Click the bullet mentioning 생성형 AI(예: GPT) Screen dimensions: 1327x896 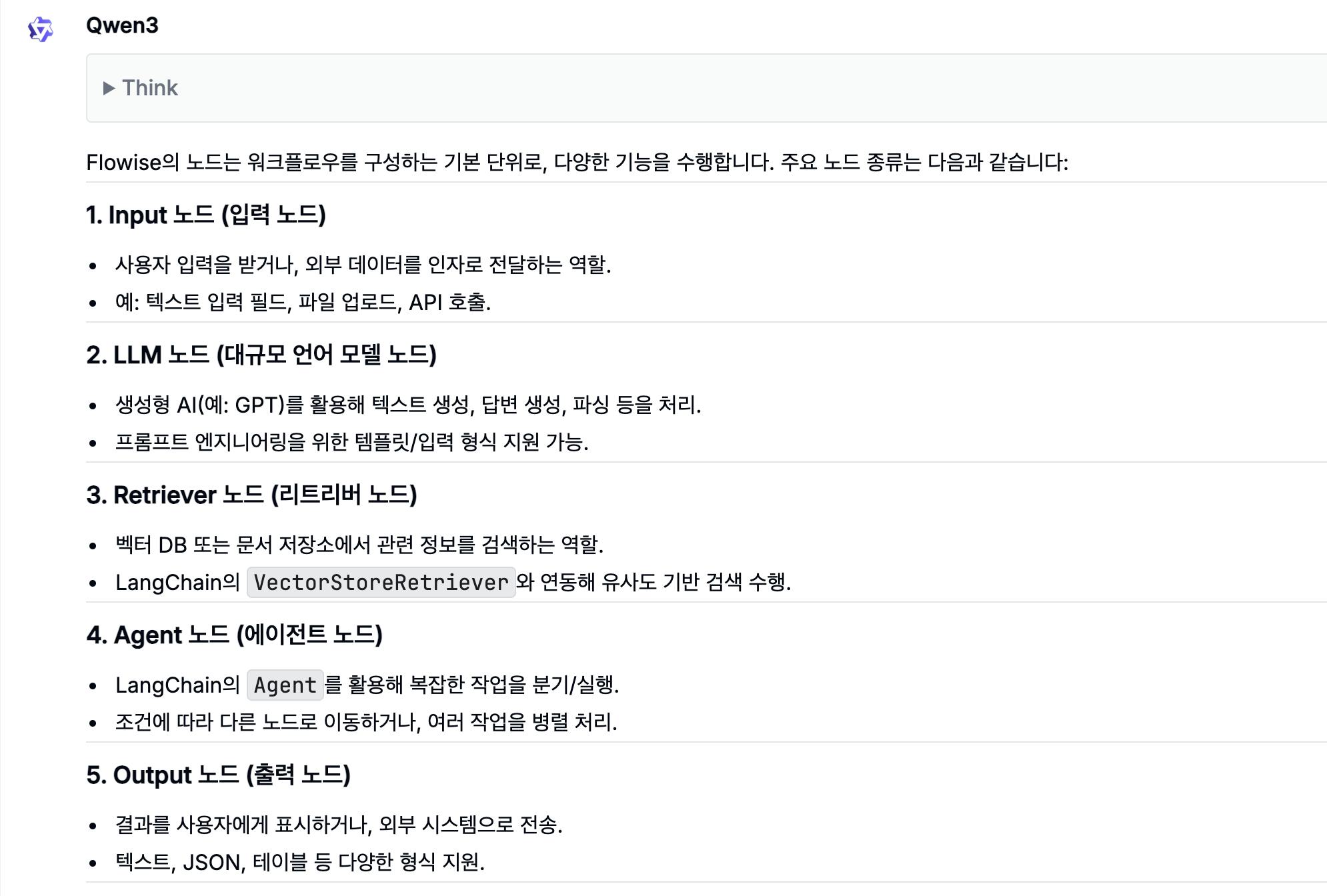point(408,405)
